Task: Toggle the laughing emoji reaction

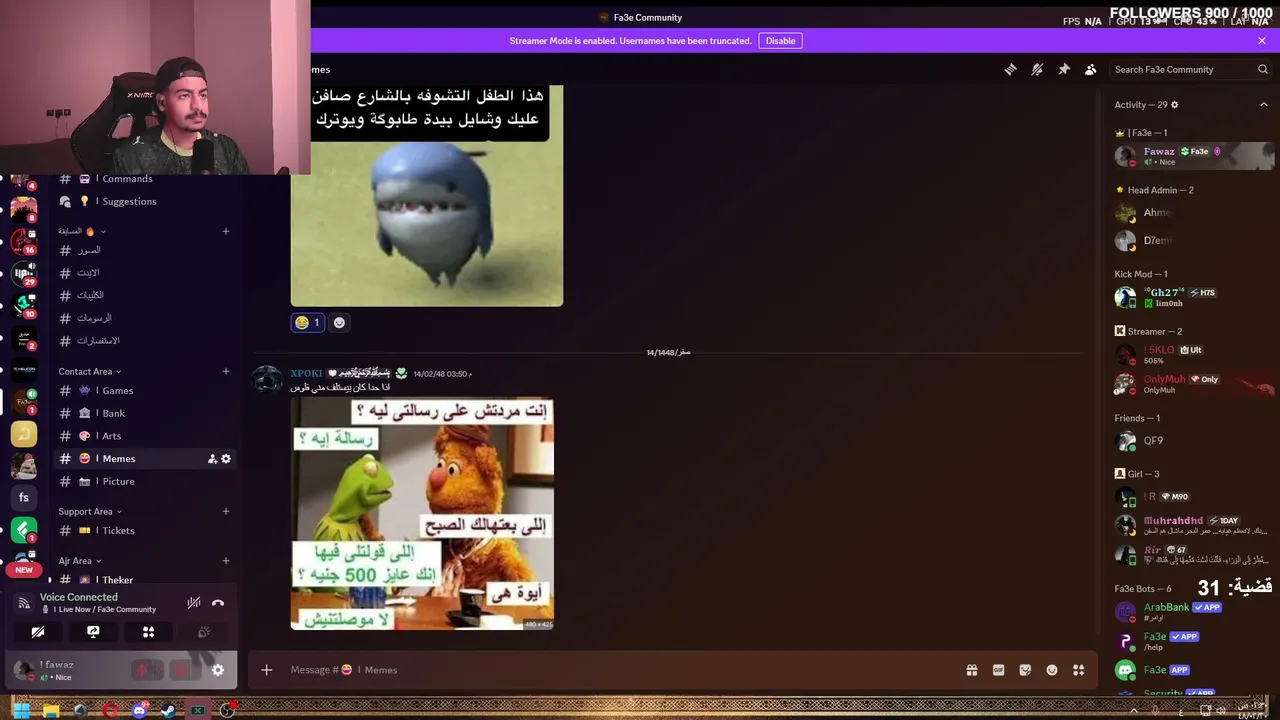Action: pos(307,323)
